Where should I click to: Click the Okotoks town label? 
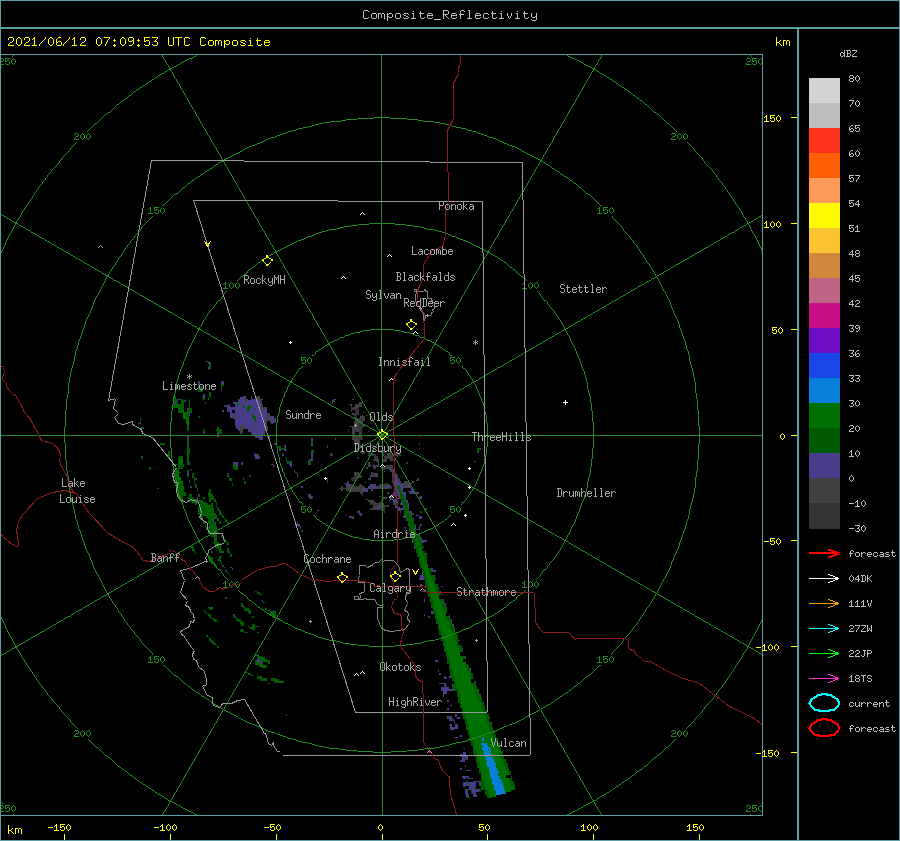pos(400,667)
